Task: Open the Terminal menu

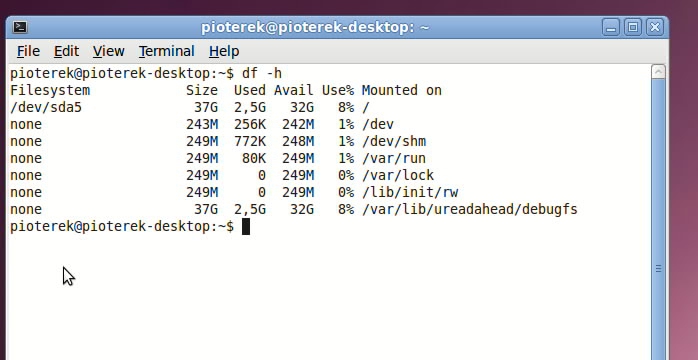Action: (166, 51)
